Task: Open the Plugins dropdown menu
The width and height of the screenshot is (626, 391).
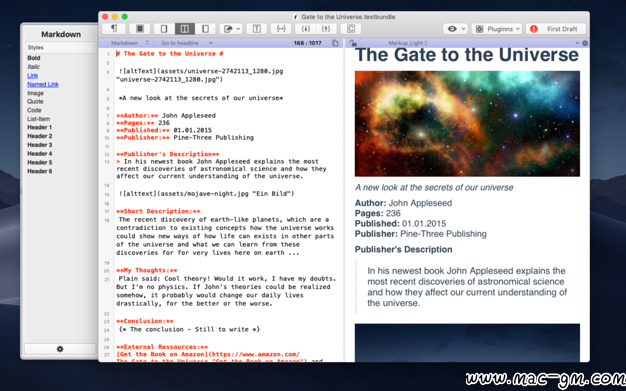Action: 497,29
